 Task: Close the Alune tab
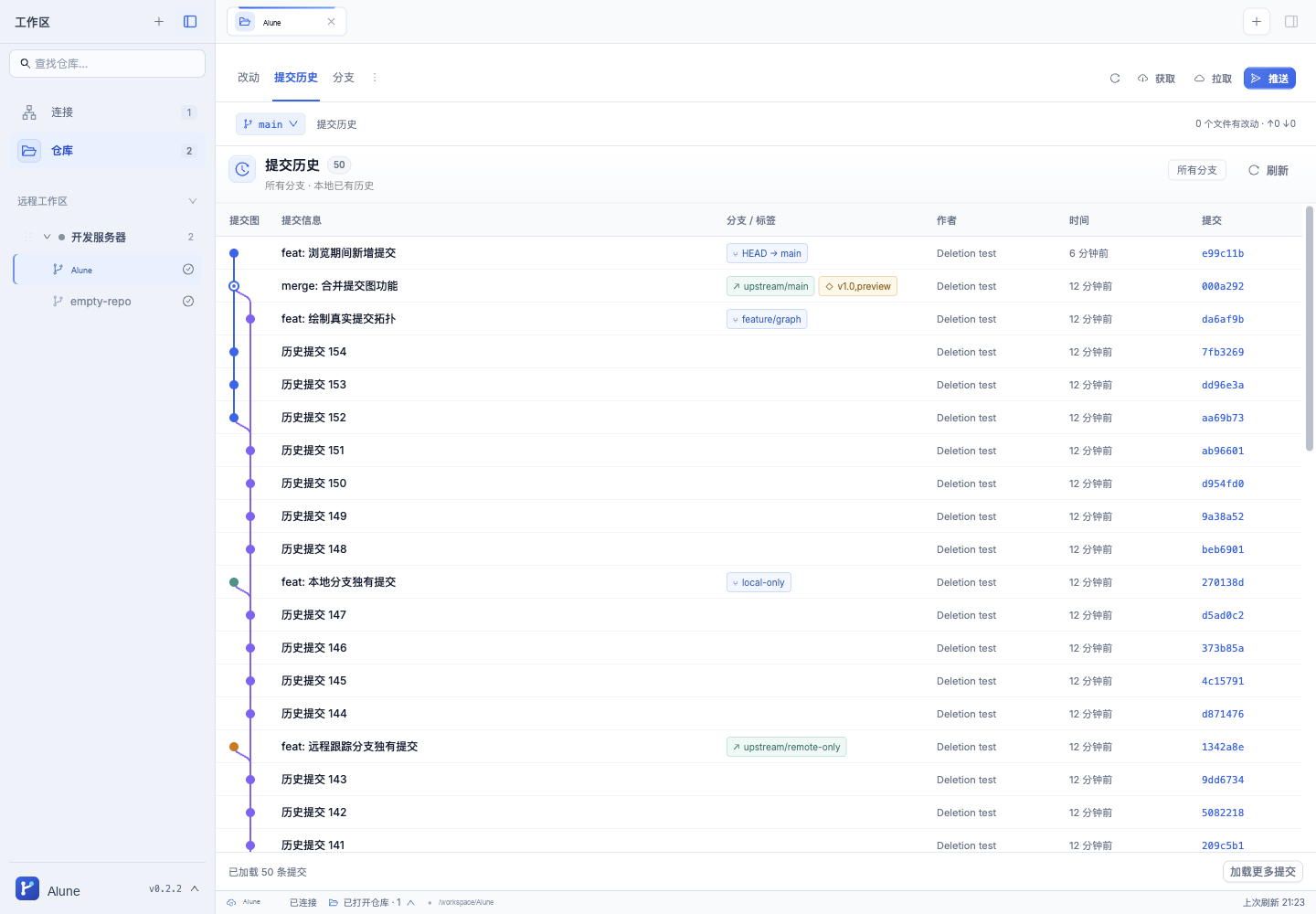(x=331, y=22)
